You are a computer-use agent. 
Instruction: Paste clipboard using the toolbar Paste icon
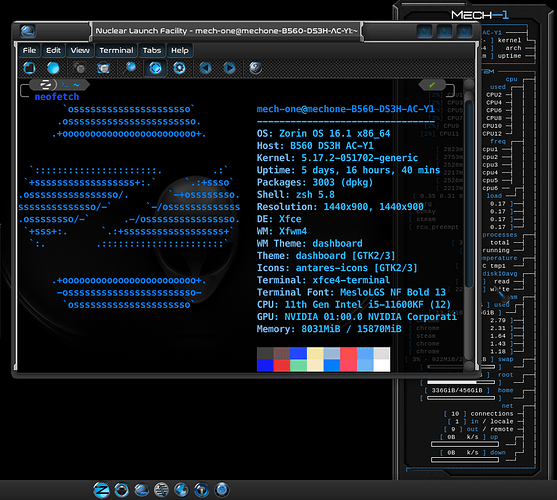coord(103,67)
